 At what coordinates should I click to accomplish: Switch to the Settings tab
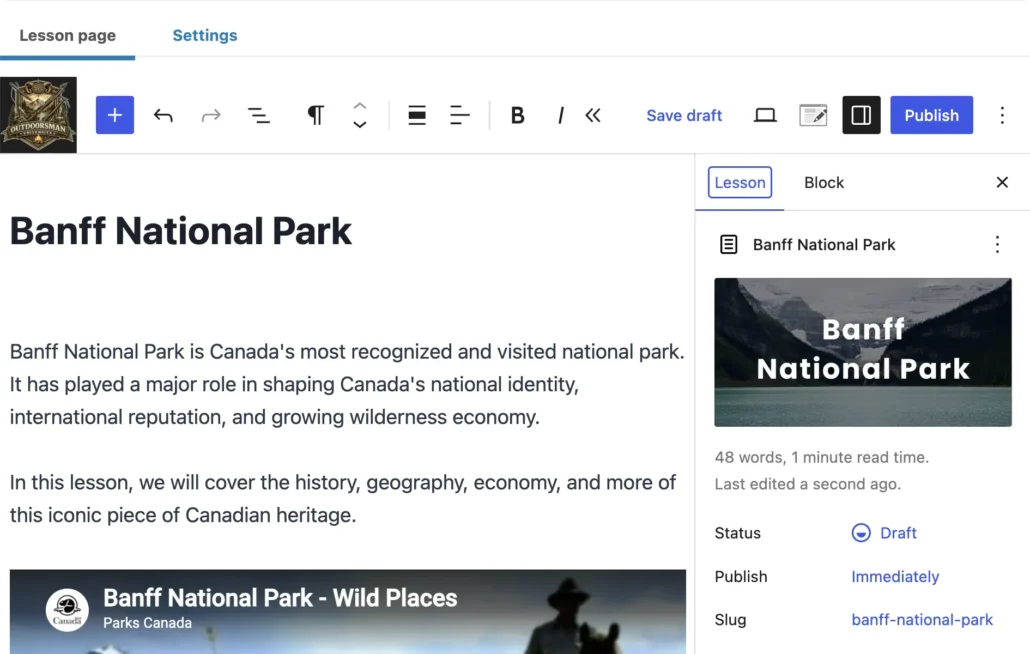click(205, 35)
